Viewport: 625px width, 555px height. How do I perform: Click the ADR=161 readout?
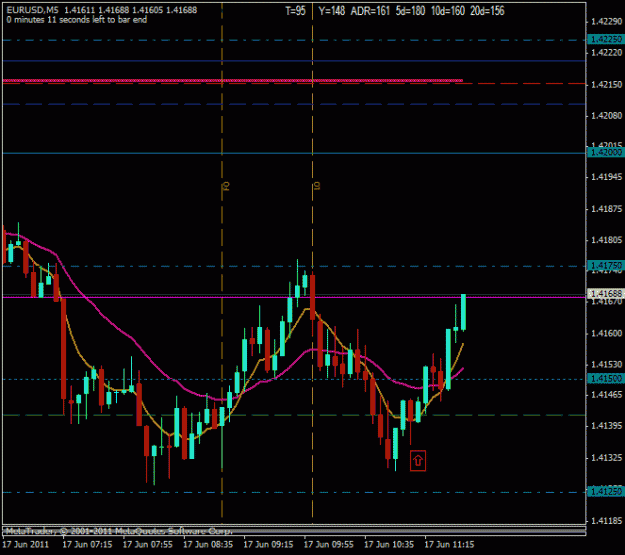click(370, 11)
